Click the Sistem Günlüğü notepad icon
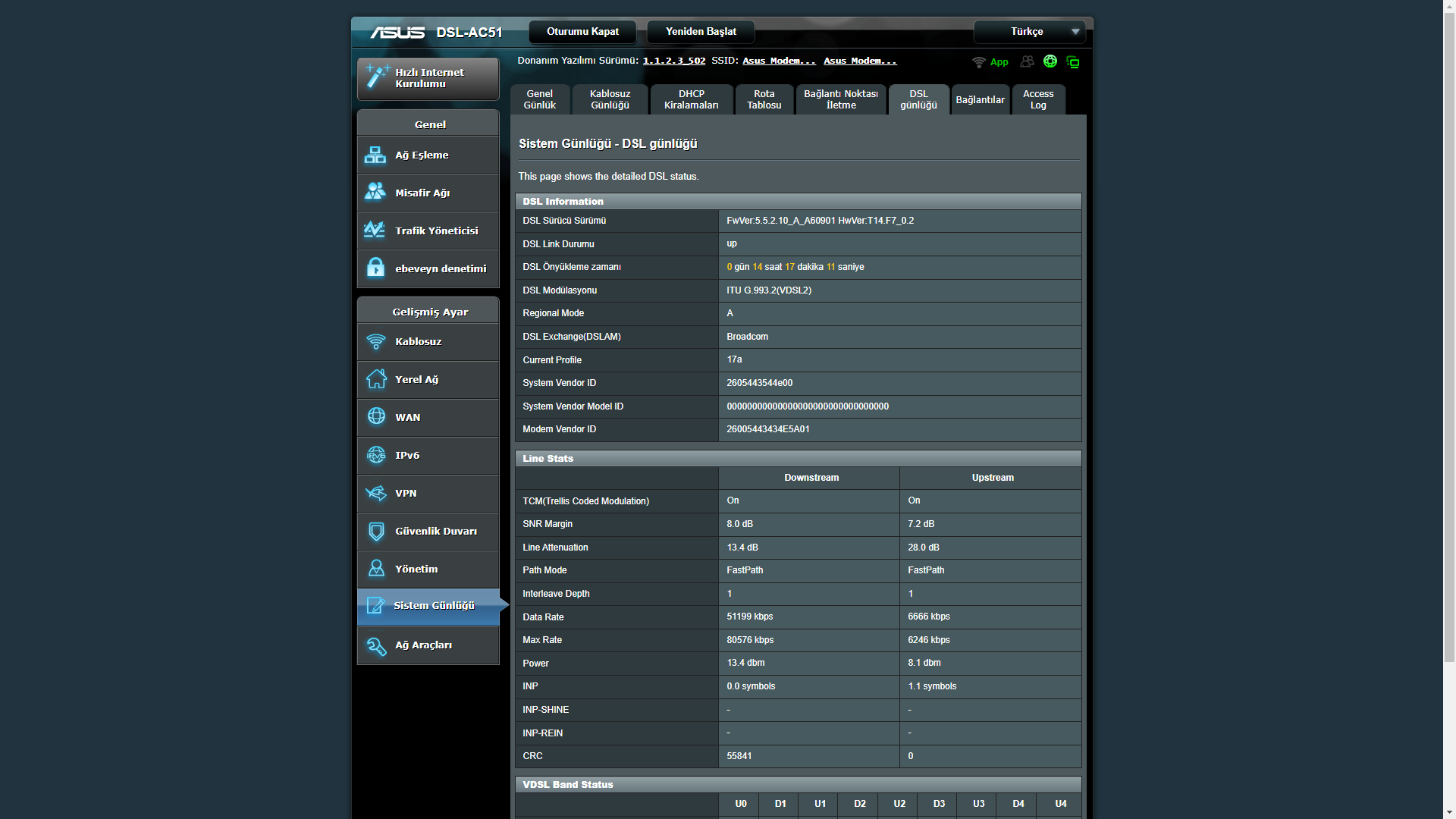The image size is (1456, 819). [376, 605]
